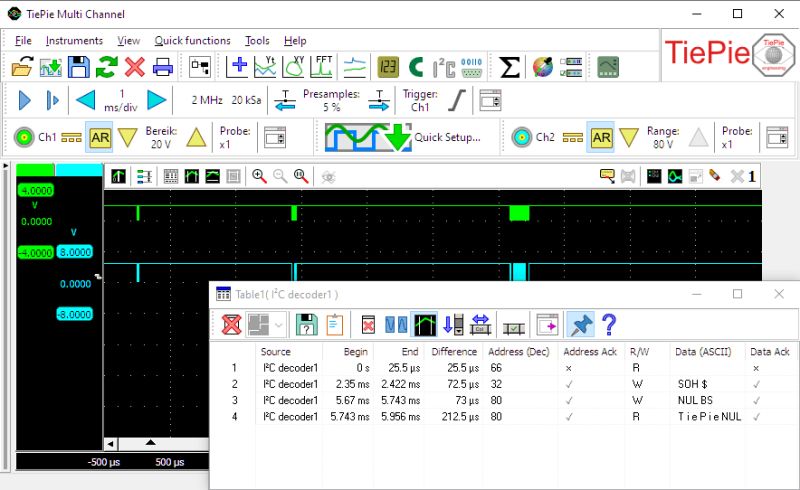Click the blue floppy disk save icon

[79, 67]
